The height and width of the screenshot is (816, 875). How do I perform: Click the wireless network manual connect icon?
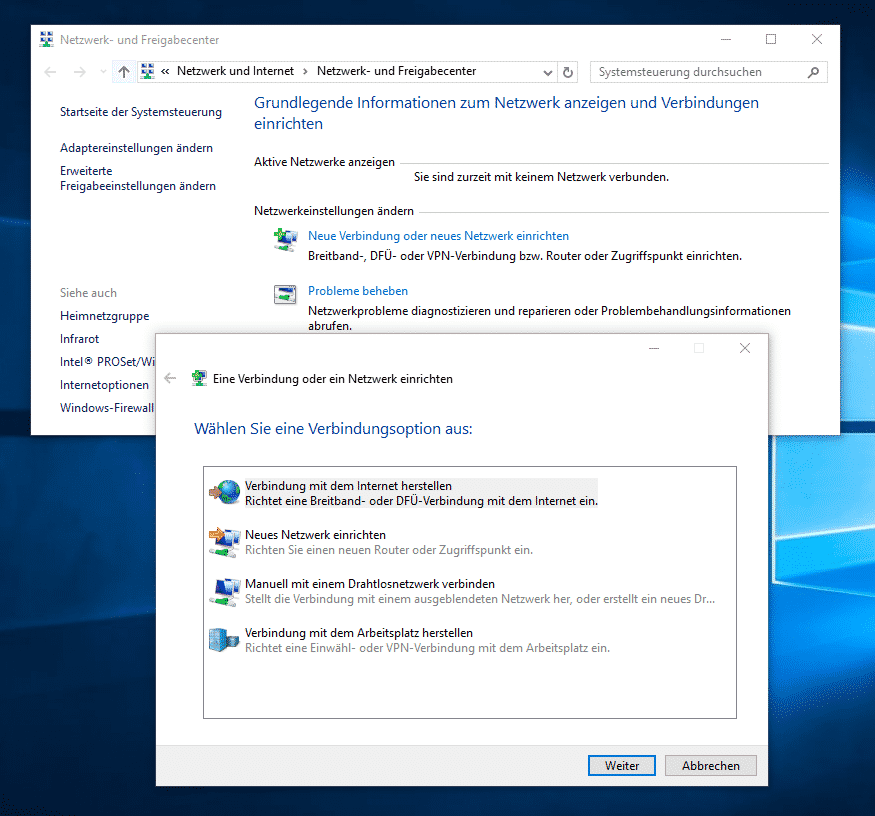[225, 591]
